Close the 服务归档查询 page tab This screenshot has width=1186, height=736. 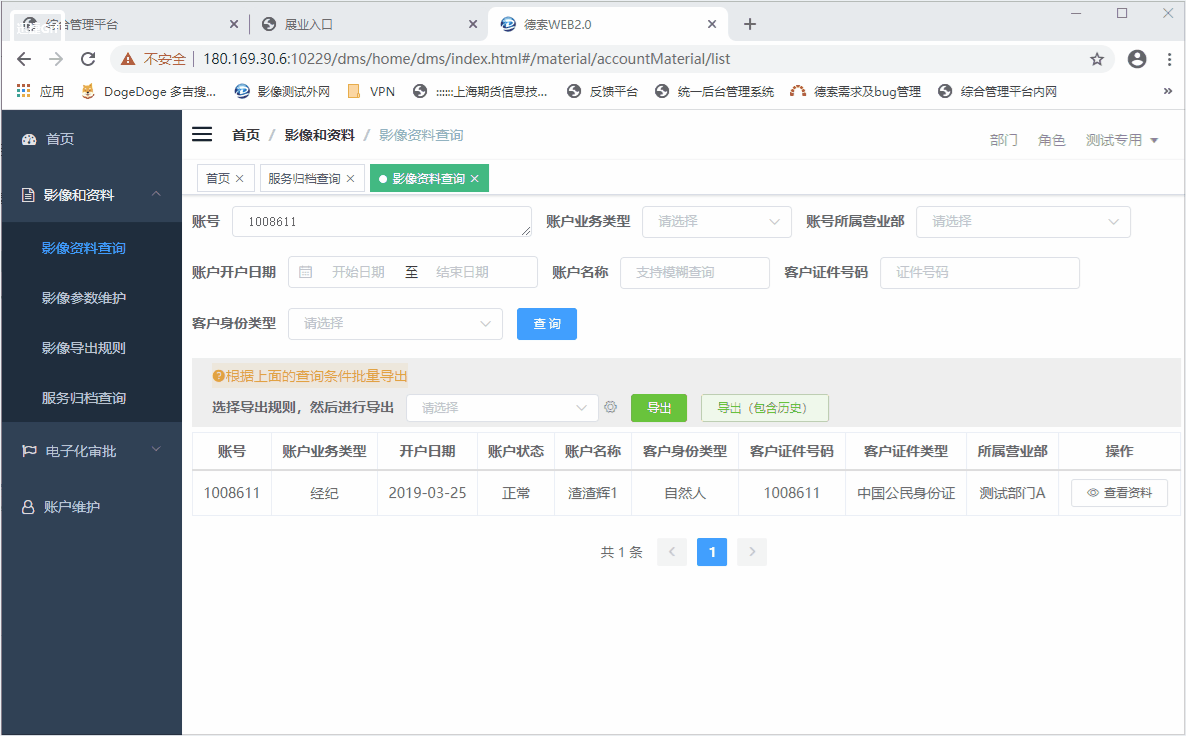pos(350,179)
